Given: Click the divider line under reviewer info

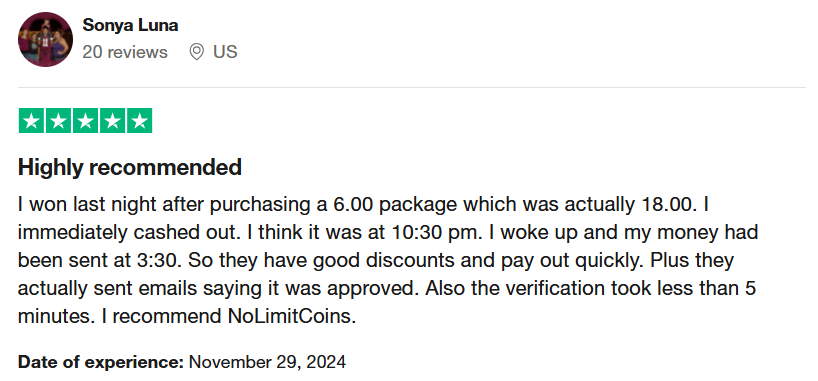Looking at the screenshot, I should click(x=412, y=87).
